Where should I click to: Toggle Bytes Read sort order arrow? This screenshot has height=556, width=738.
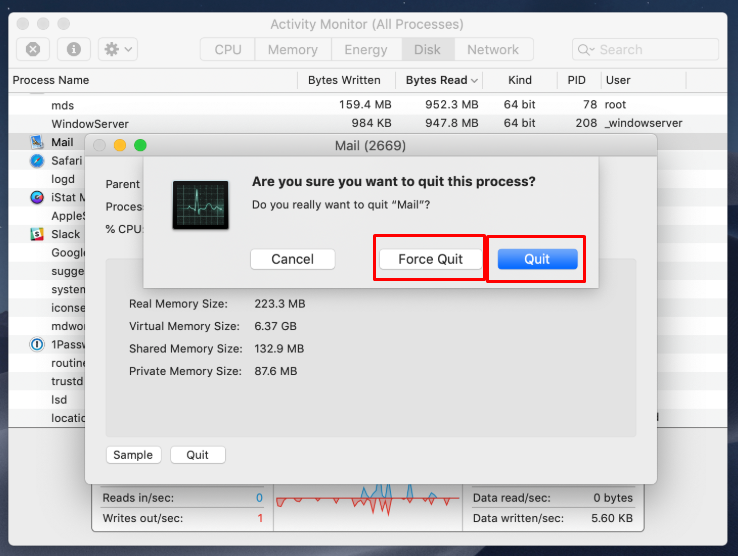(x=474, y=81)
